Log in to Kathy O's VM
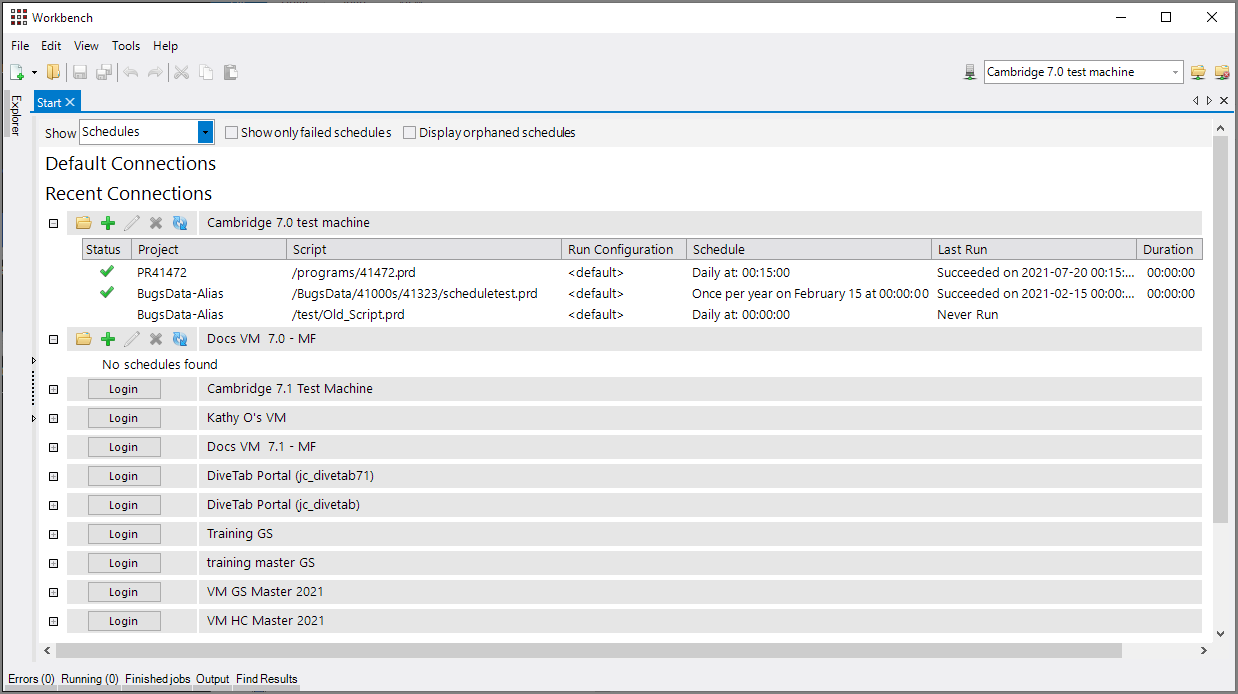 click(x=123, y=417)
